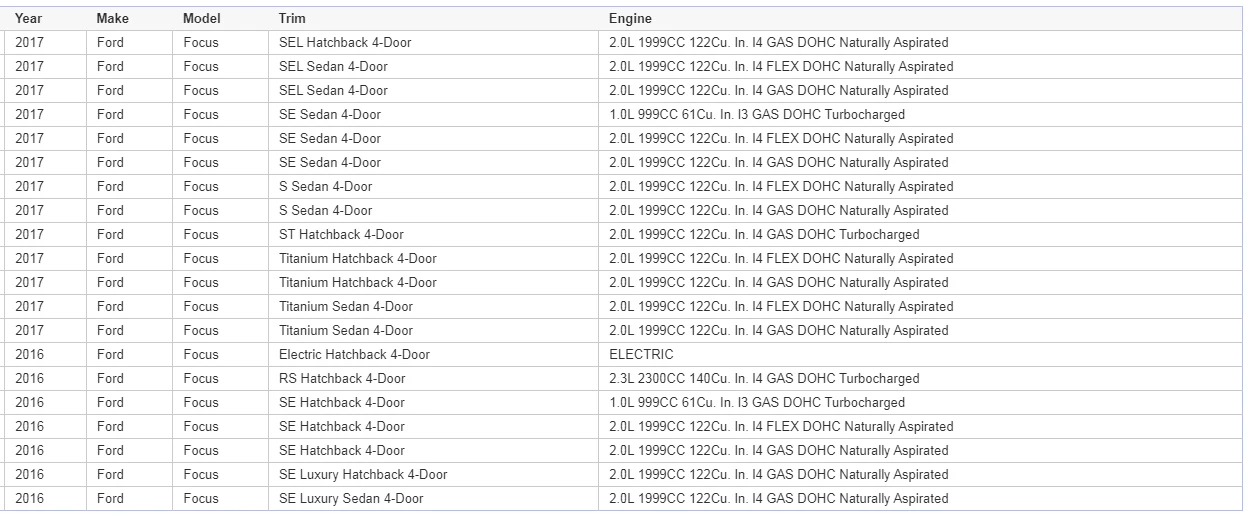Screen dimensions: 1248x516
Task: Click the Trim column header
Action: click(433, 19)
